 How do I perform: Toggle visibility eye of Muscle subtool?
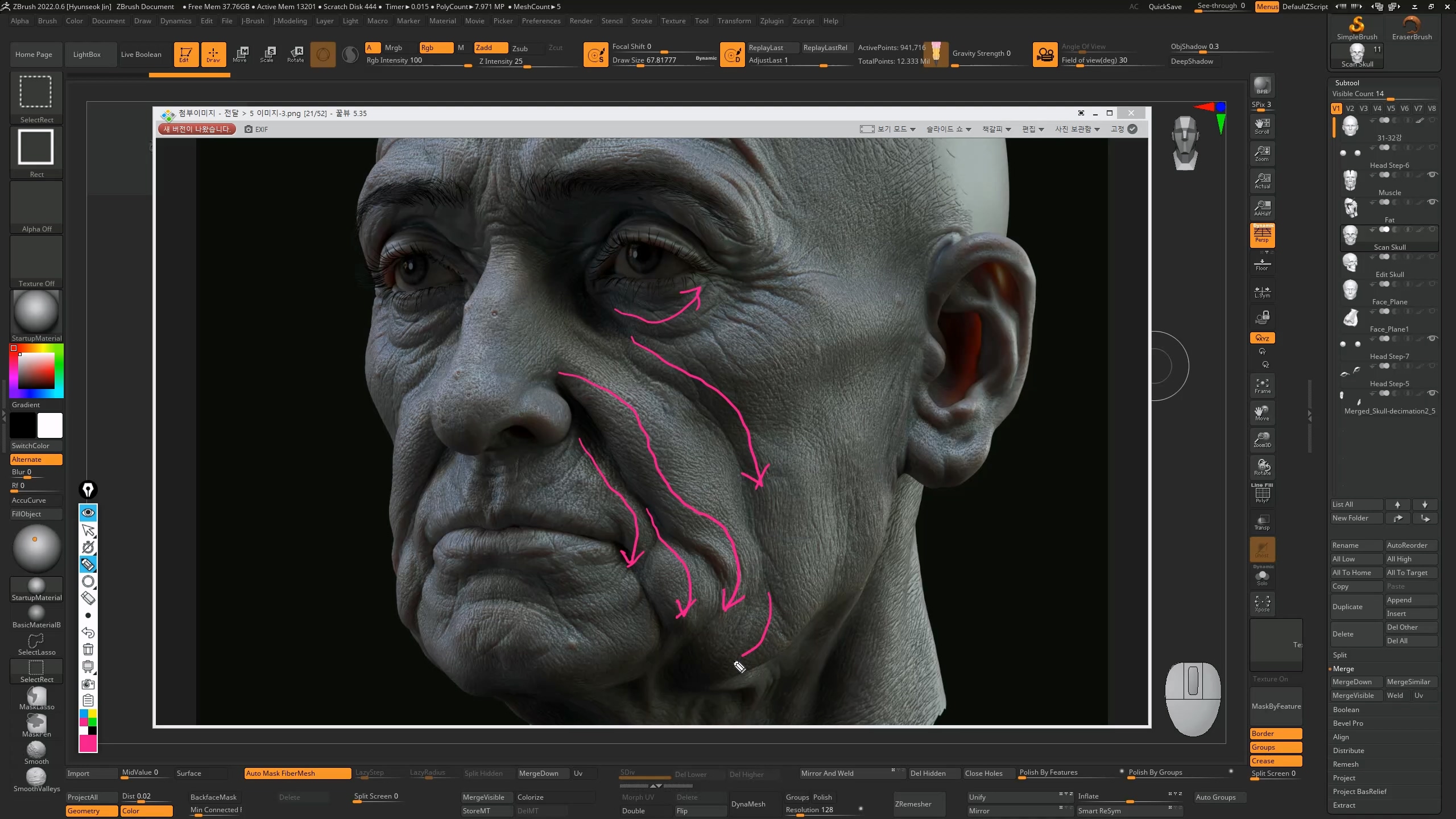pos(1433,175)
